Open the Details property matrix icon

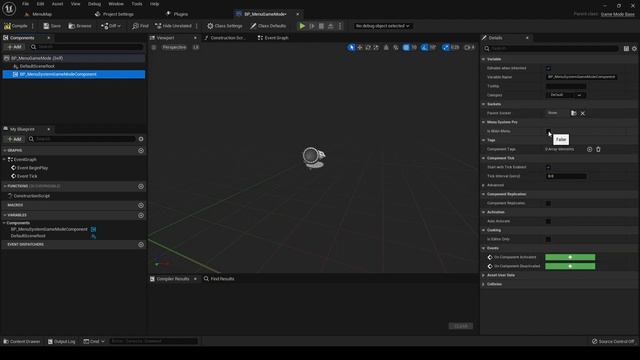pos(626,49)
